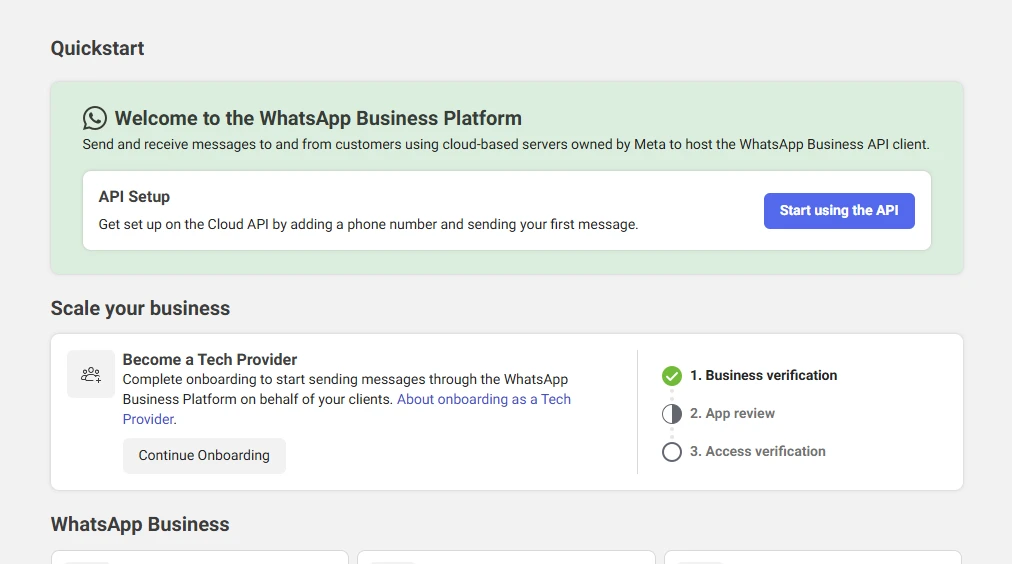Click Continue Onboarding button
Screen dimensions: 1012x564
pyautogui.click(x=204, y=456)
